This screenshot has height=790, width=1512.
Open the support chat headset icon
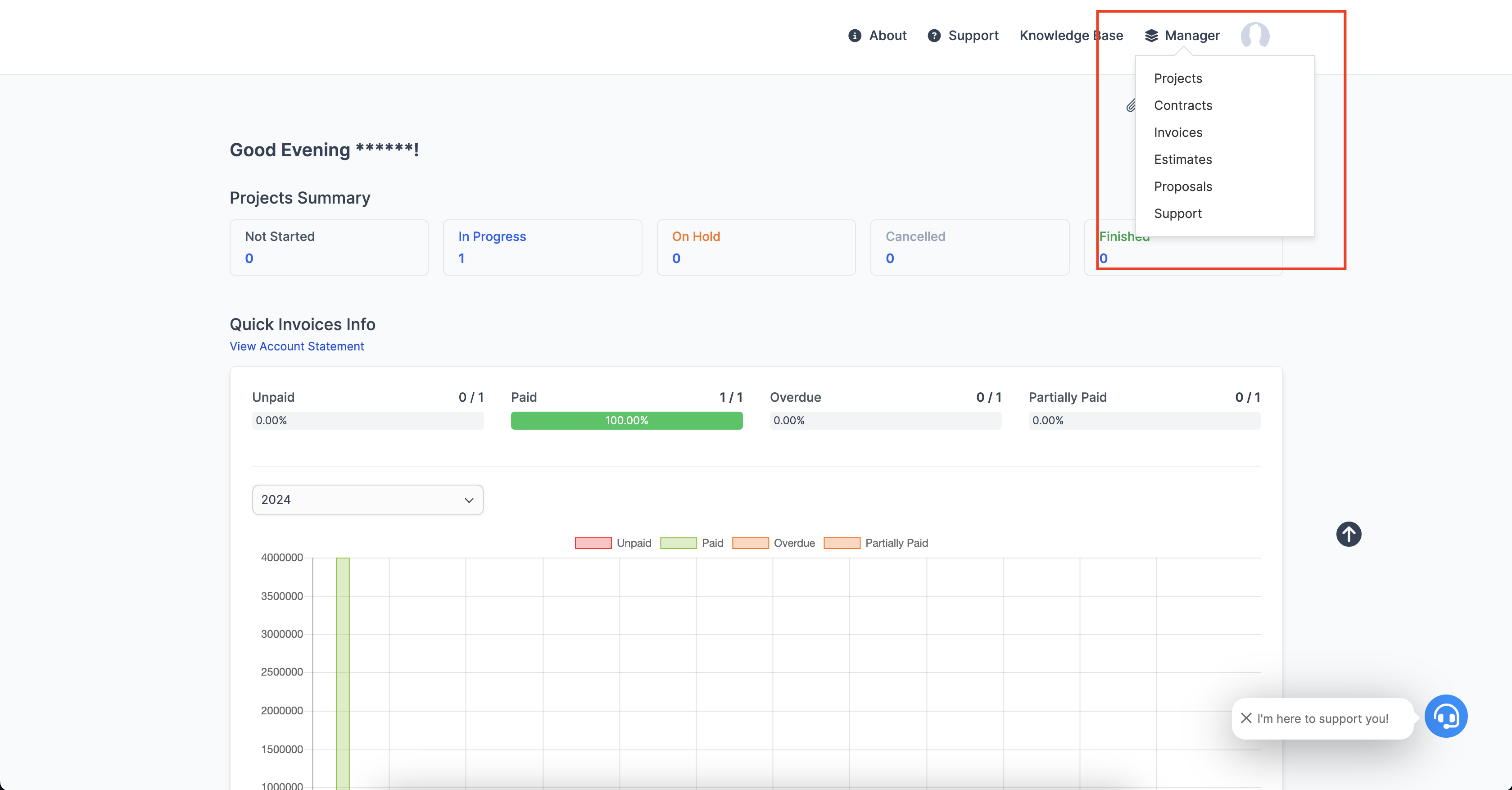coord(1446,716)
